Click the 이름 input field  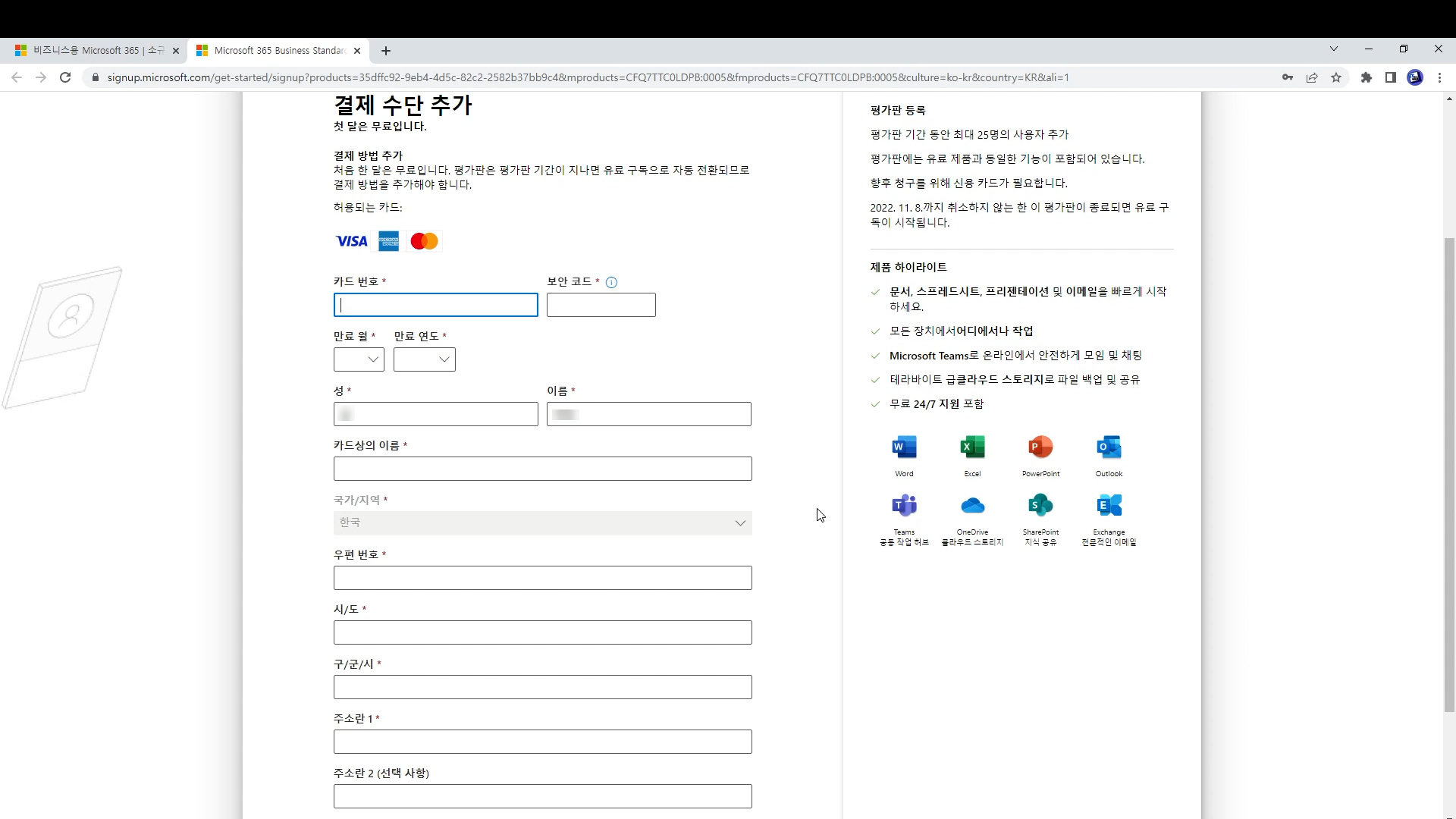click(649, 414)
